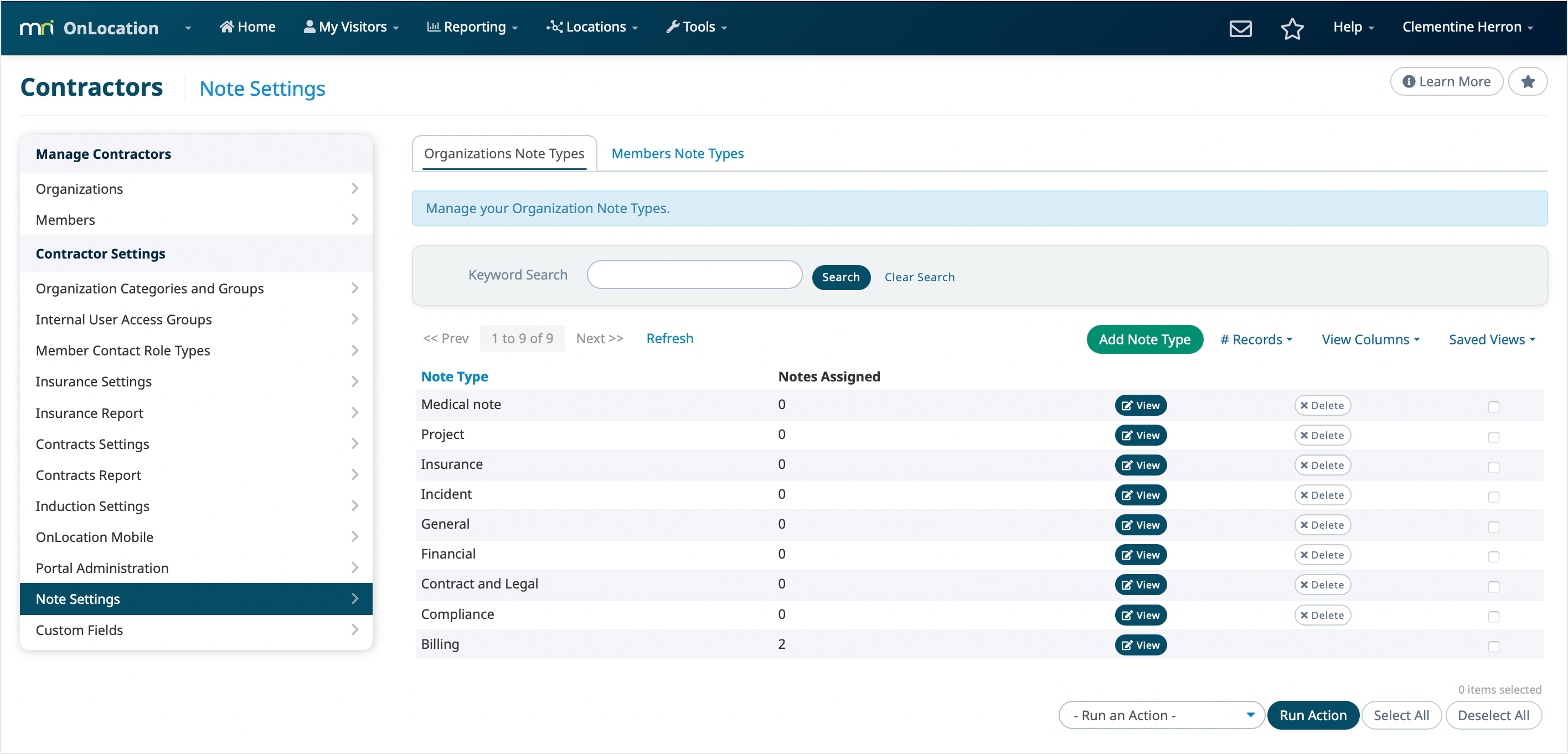
Task: View the General note type
Action: click(x=1140, y=525)
